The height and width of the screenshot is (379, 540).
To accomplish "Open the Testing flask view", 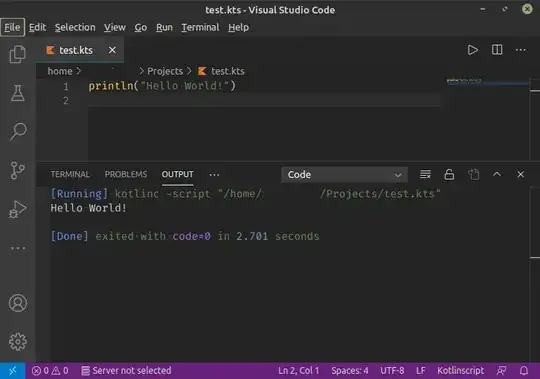I will [x=18, y=93].
